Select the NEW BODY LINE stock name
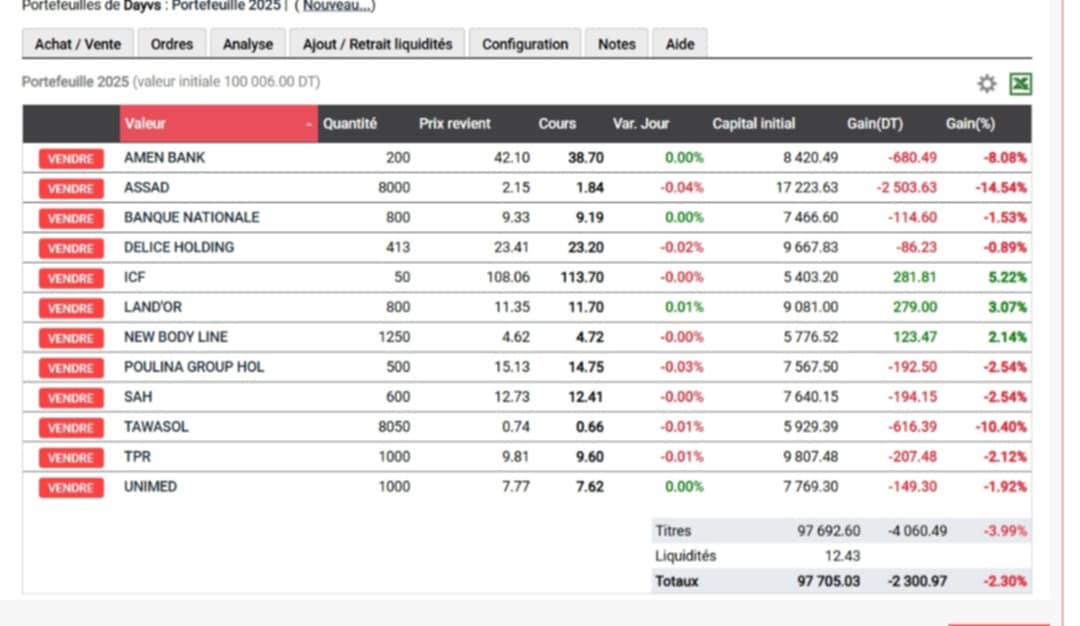The width and height of the screenshot is (1080, 626). coord(176,337)
